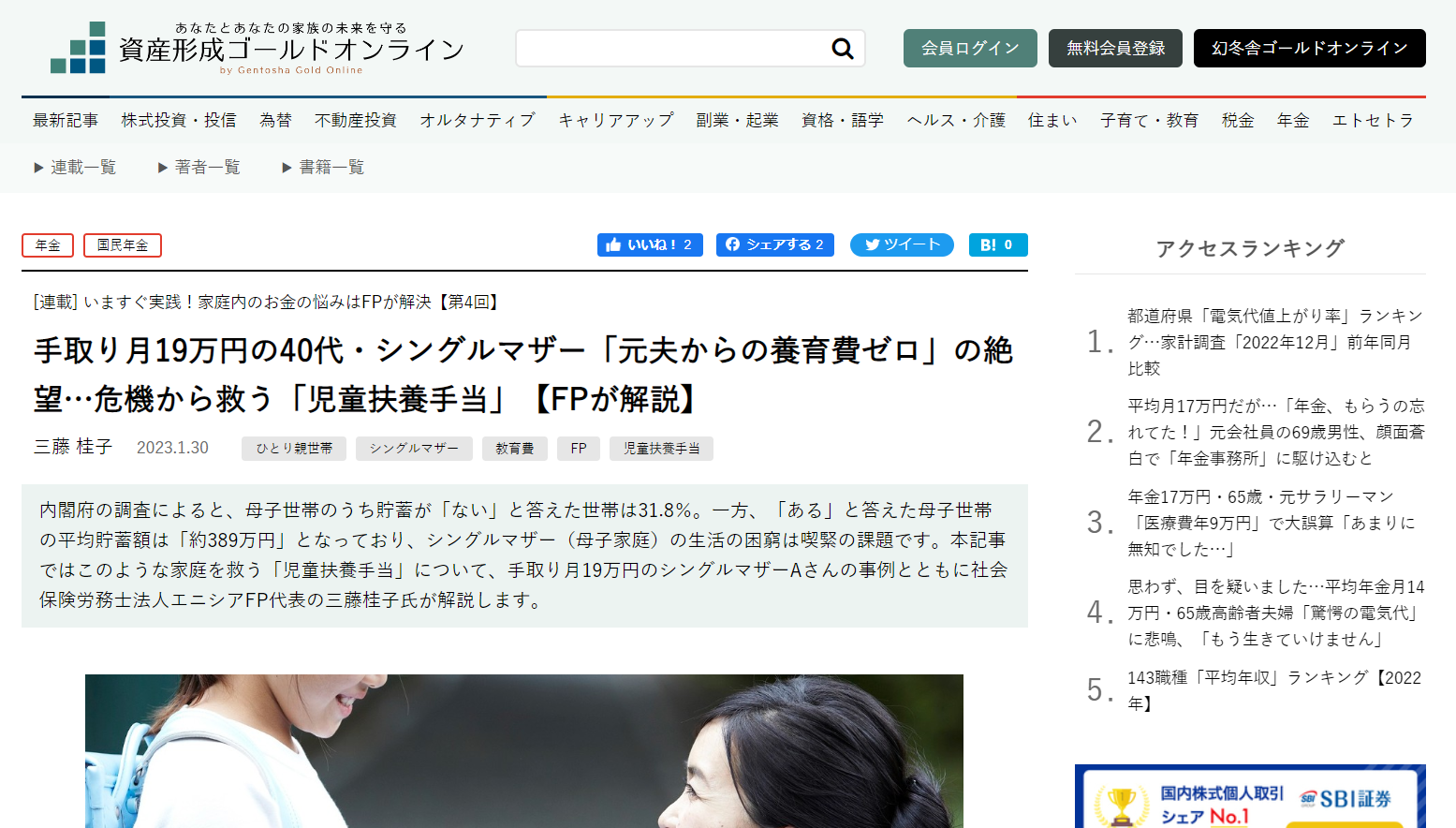Screen dimensions: 1456x828
Task: Tweet the article with the ツイート button
Action: pos(902,244)
